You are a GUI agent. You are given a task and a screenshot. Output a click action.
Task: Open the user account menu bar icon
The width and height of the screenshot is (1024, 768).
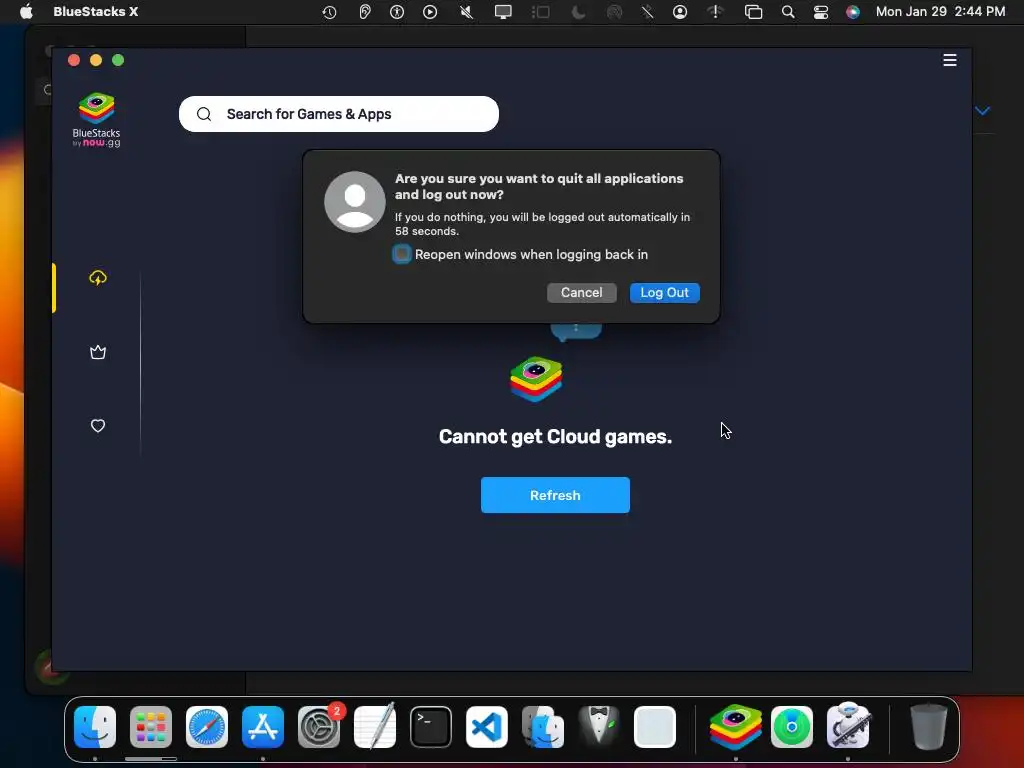coord(680,12)
